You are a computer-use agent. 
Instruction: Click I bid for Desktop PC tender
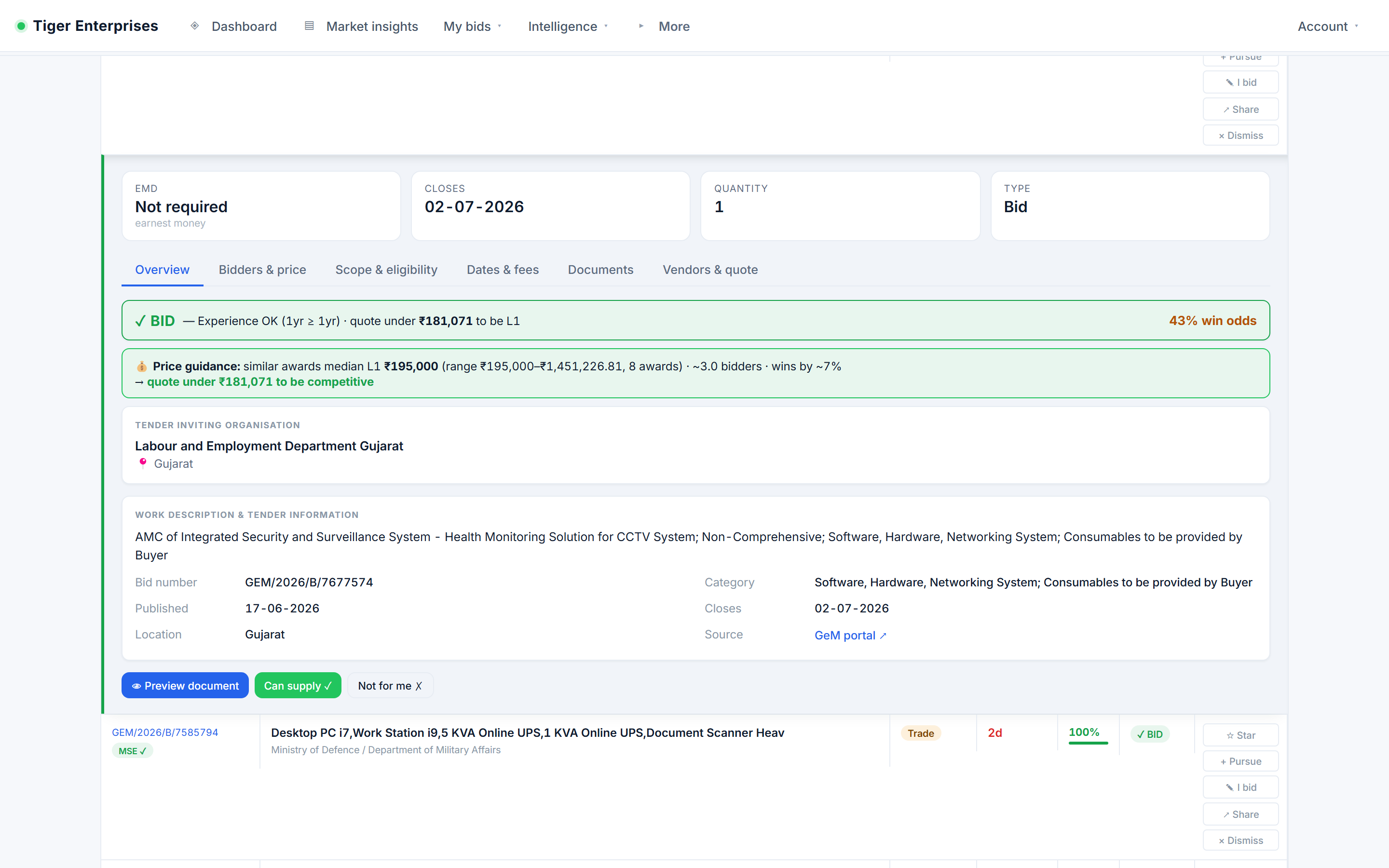1240,787
